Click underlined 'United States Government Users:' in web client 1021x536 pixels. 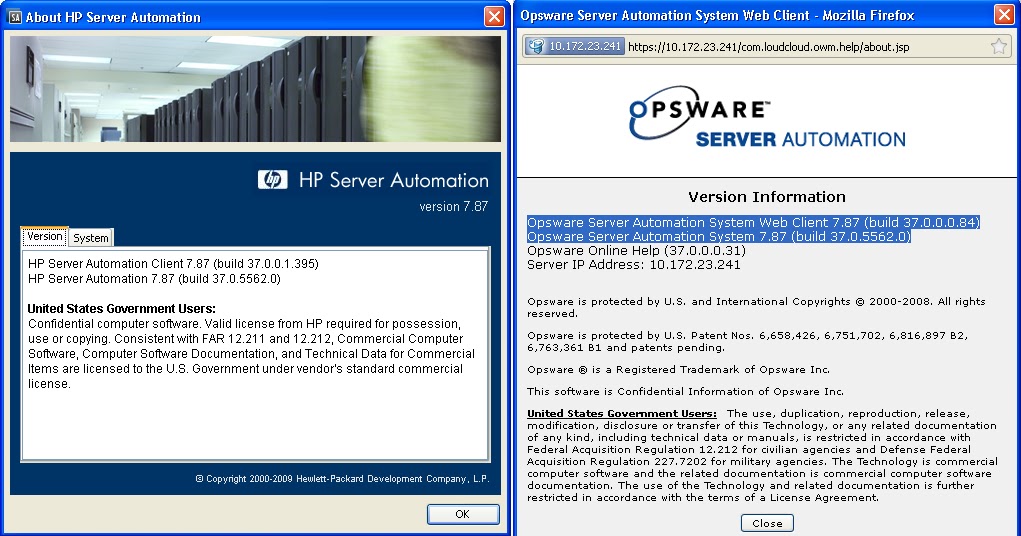(622, 414)
